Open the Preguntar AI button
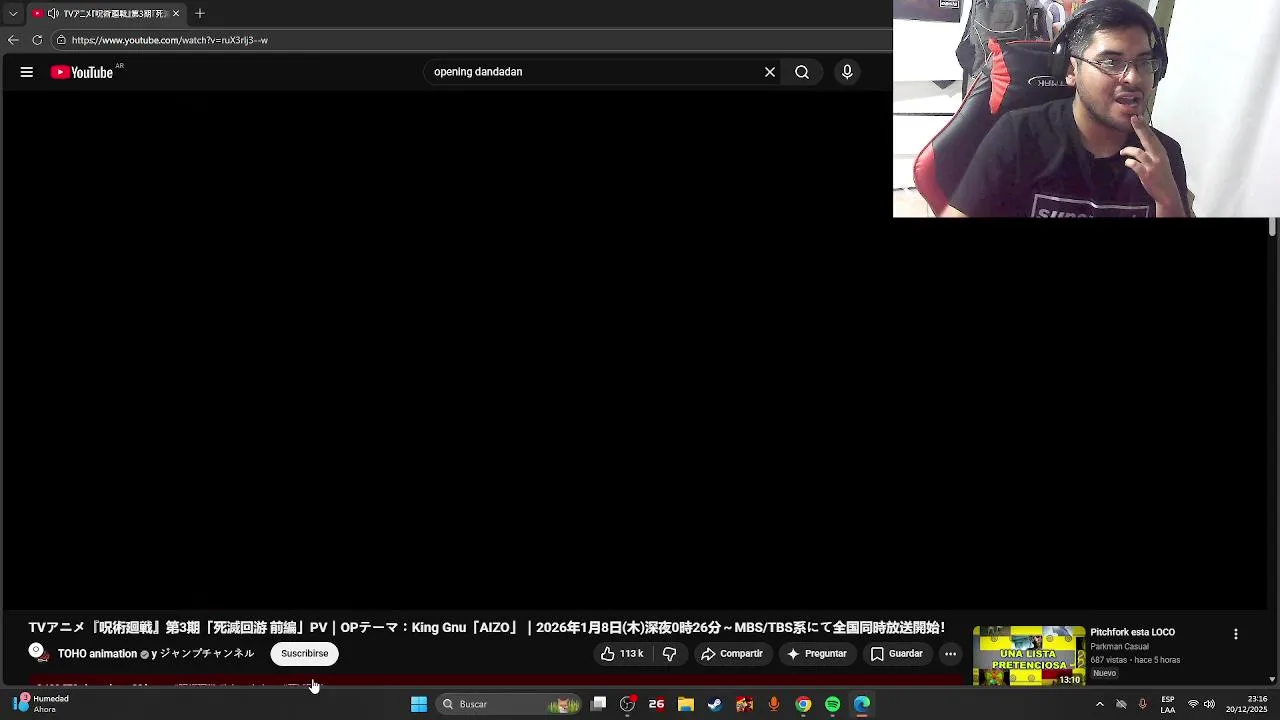 tap(817, 654)
